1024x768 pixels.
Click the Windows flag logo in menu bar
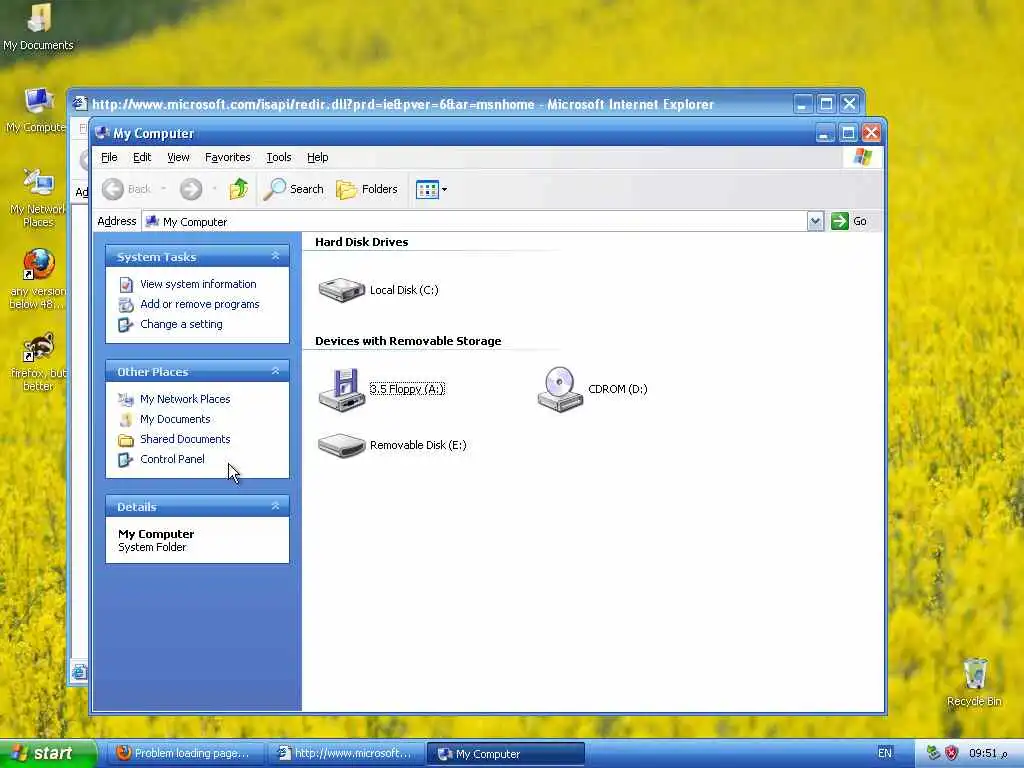click(x=863, y=157)
